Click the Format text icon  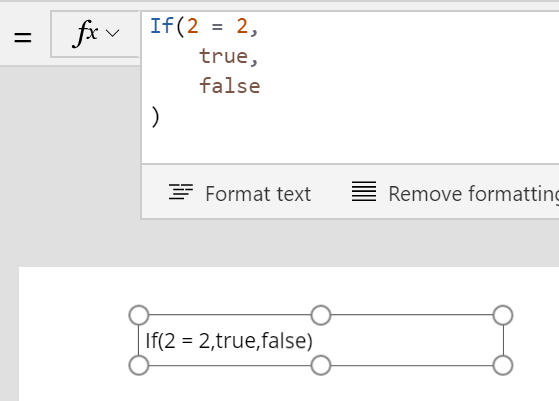[181, 192]
